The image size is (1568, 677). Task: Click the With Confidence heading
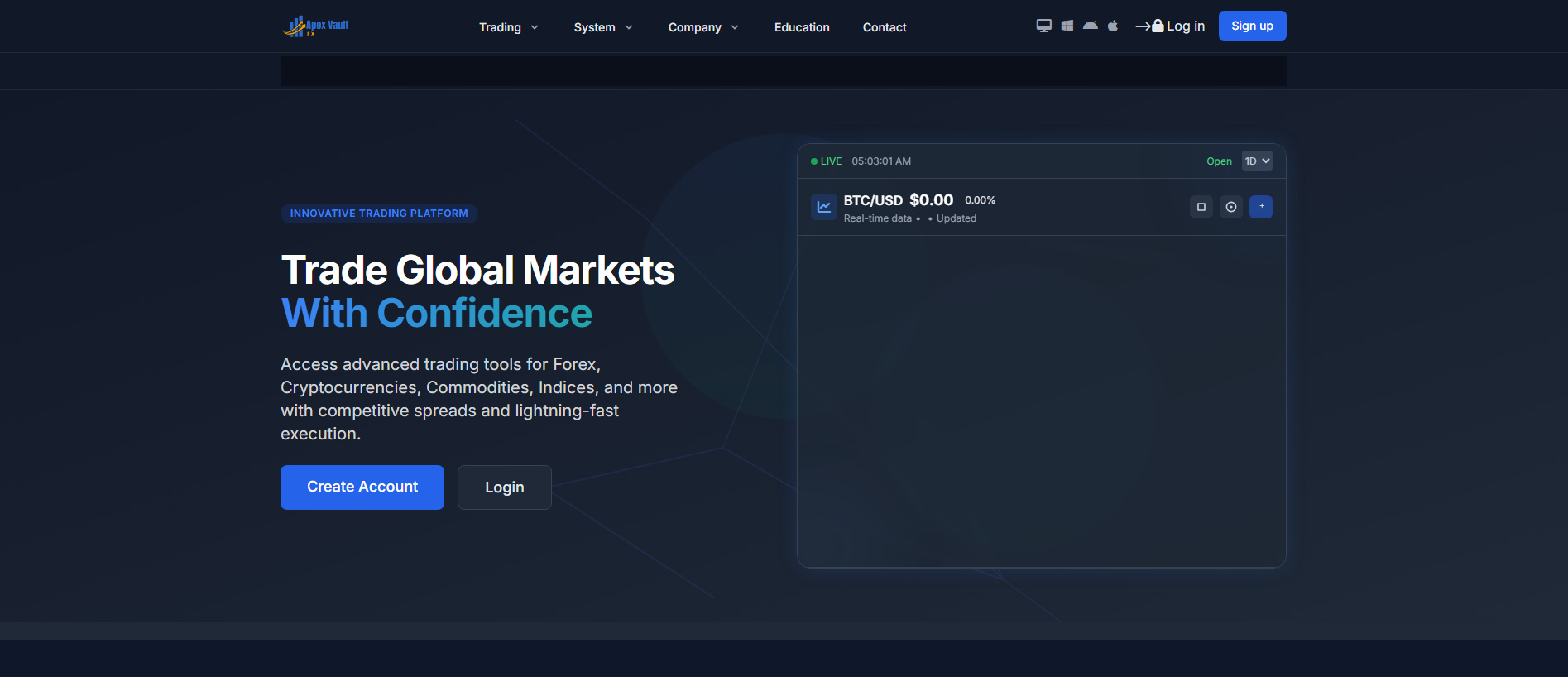tap(437, 313)
